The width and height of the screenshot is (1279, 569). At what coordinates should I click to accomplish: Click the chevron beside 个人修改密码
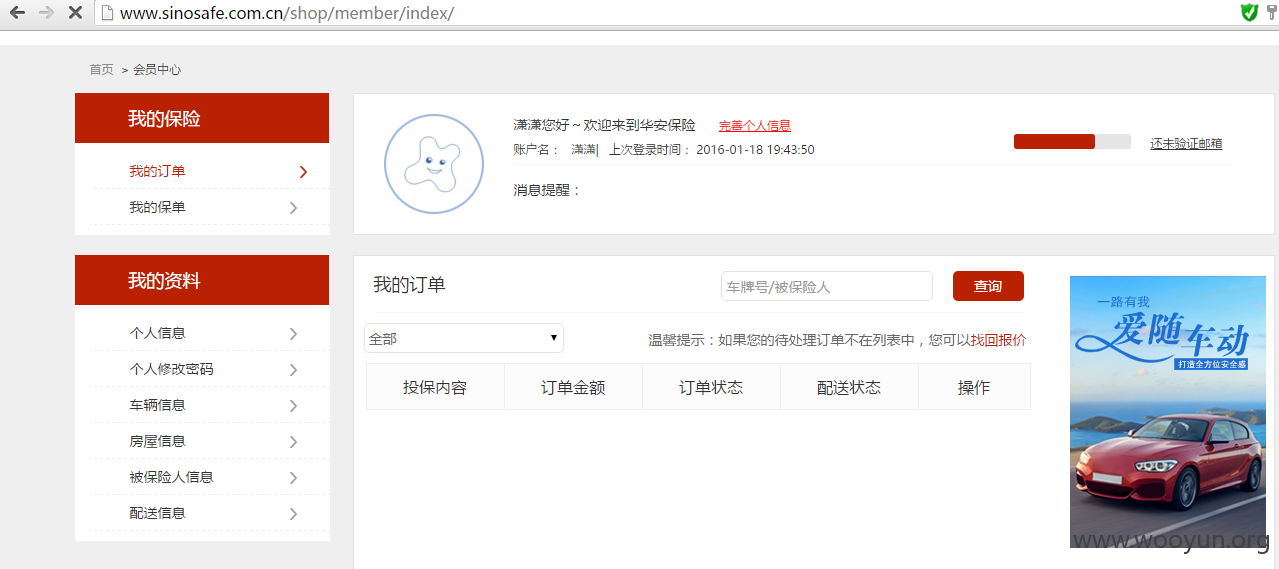tap(293, 370)
